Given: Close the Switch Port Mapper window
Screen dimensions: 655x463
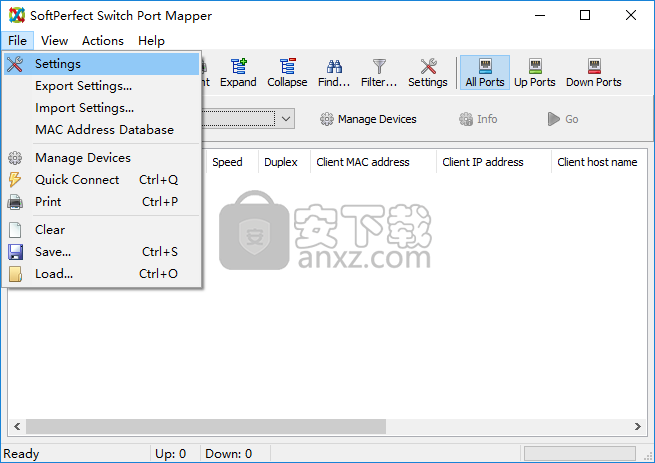Looking at the screenshot, I should tap(631, 15).
